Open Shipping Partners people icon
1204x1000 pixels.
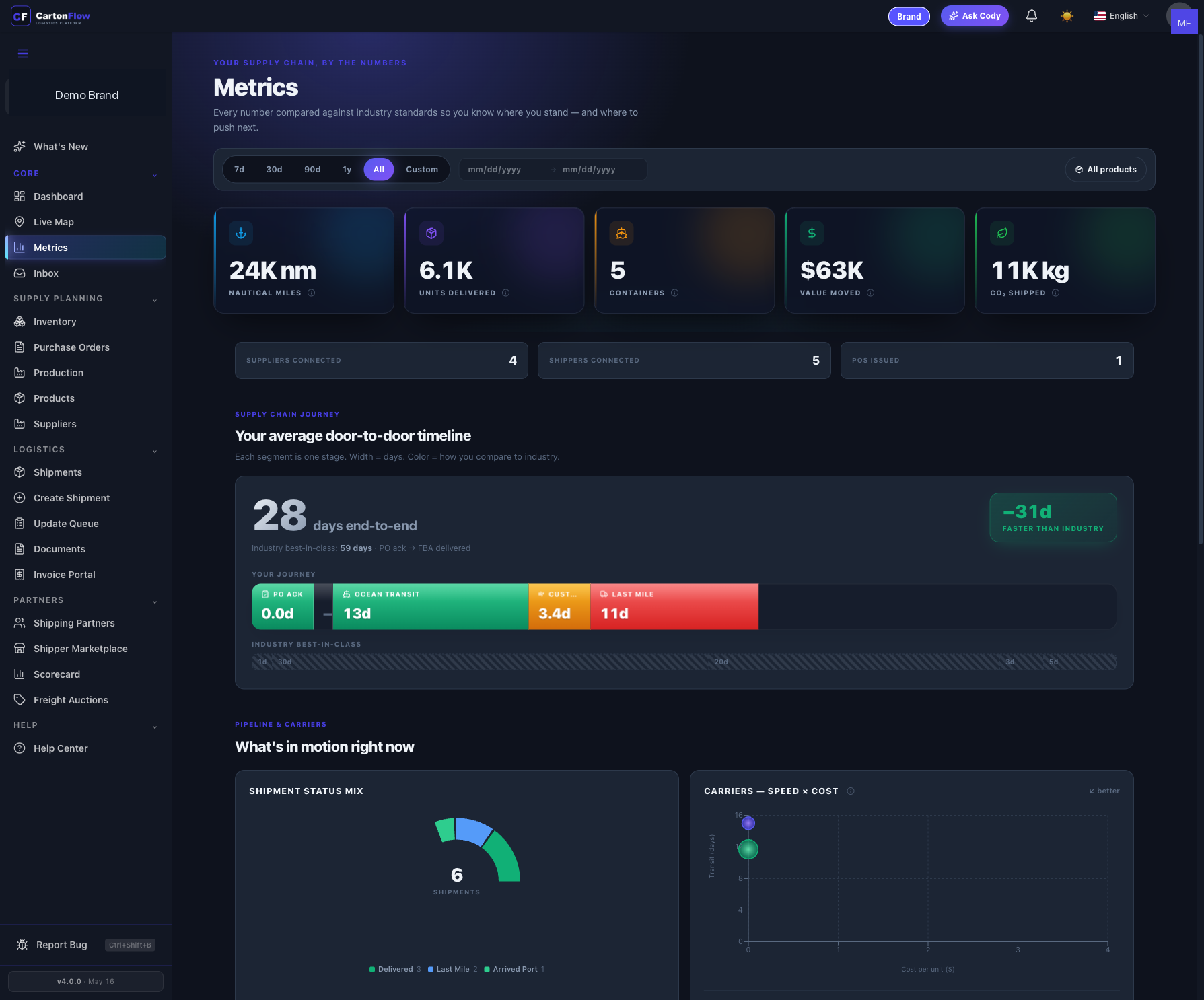pyautogui.click(x=20, y=623)
